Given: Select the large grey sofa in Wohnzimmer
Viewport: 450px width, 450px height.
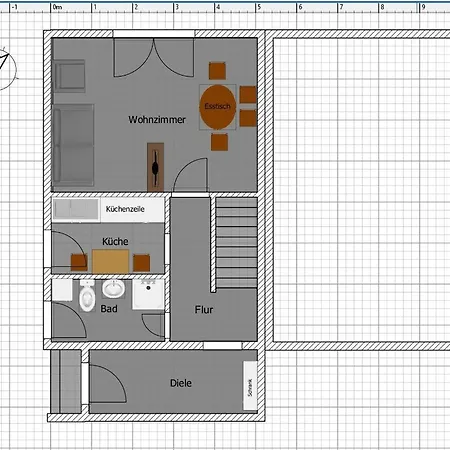Looking at the screenshot, I should coord(73,145).
